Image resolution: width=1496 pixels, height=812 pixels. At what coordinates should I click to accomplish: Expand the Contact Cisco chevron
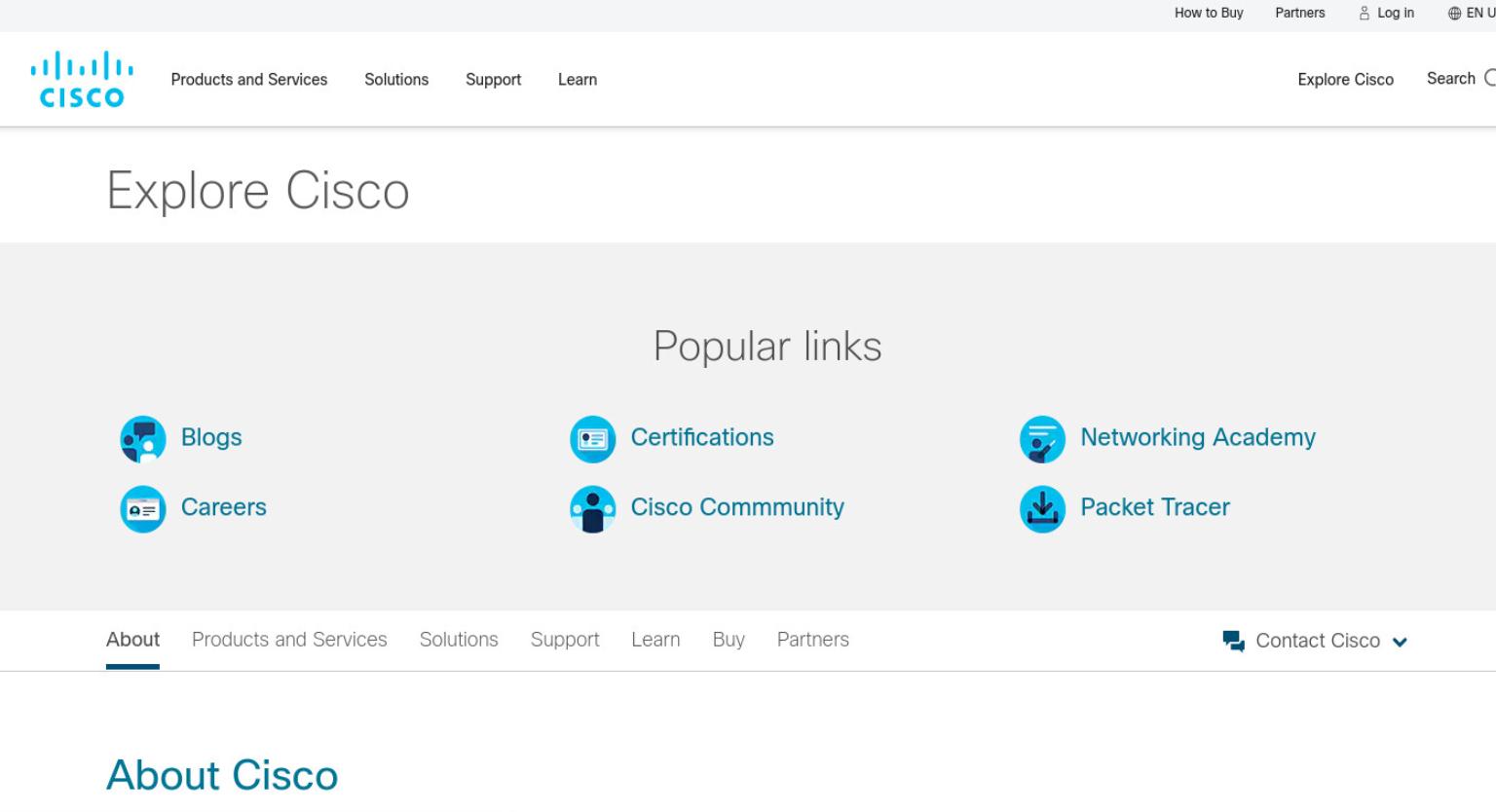click(1400, 642)
